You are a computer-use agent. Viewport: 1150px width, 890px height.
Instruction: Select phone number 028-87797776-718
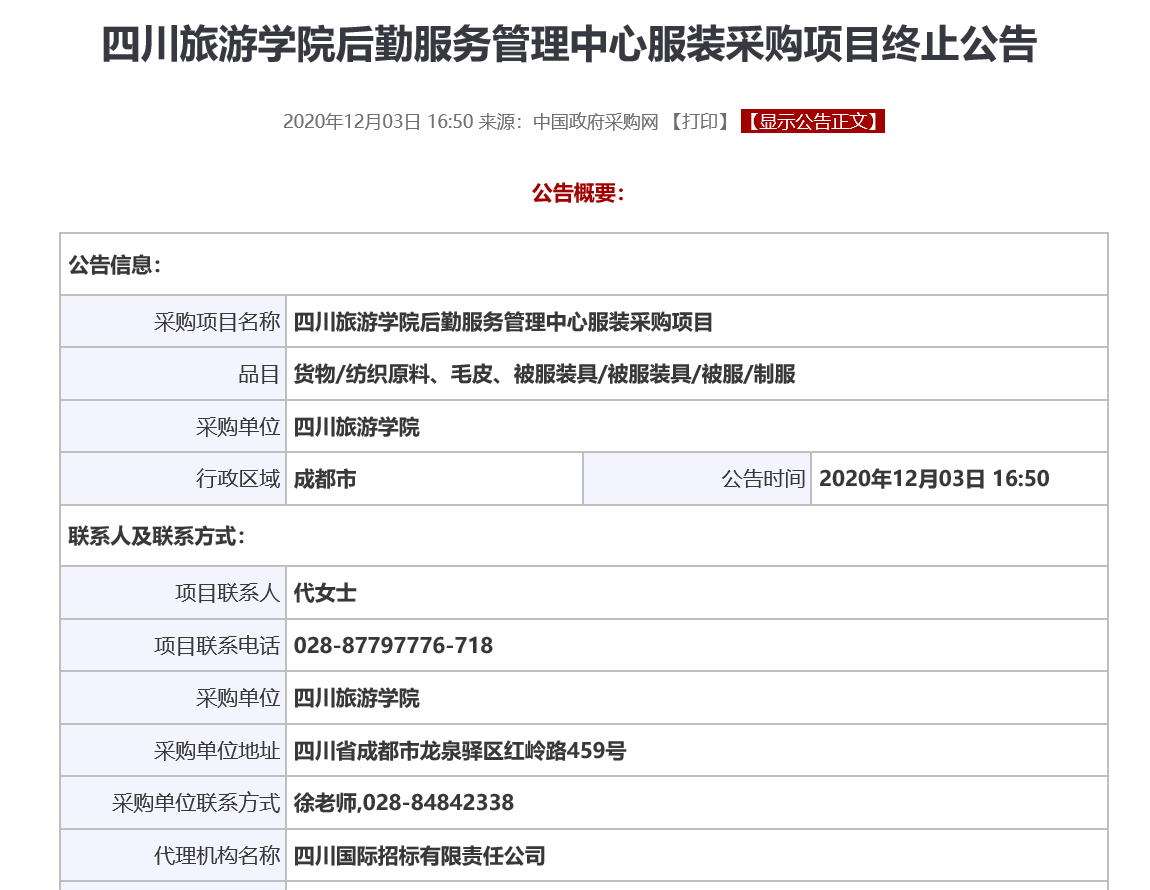[393, 646]
